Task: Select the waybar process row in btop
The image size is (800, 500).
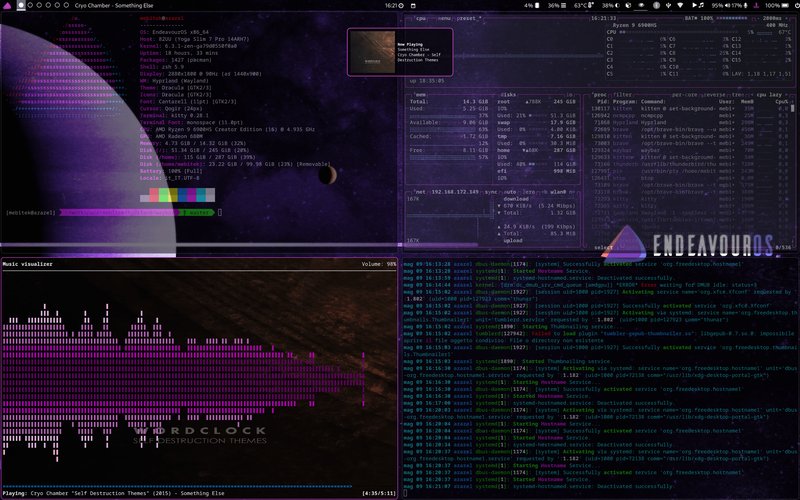Action: (x=691, y=151)
